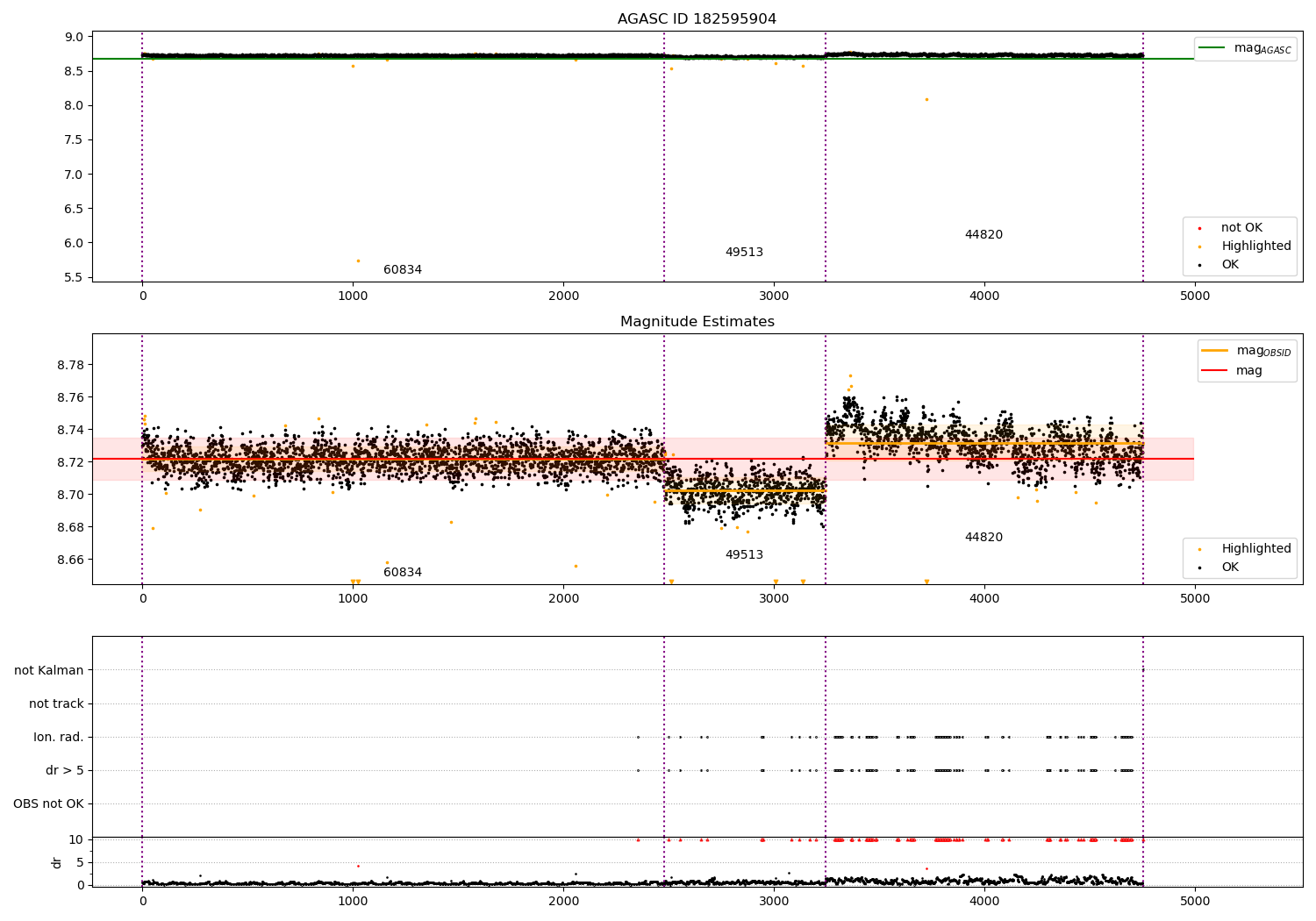Screen dimensions: 1316x921
Task: Click the 44820 annotation in the top plot
Action: (983, 235)
